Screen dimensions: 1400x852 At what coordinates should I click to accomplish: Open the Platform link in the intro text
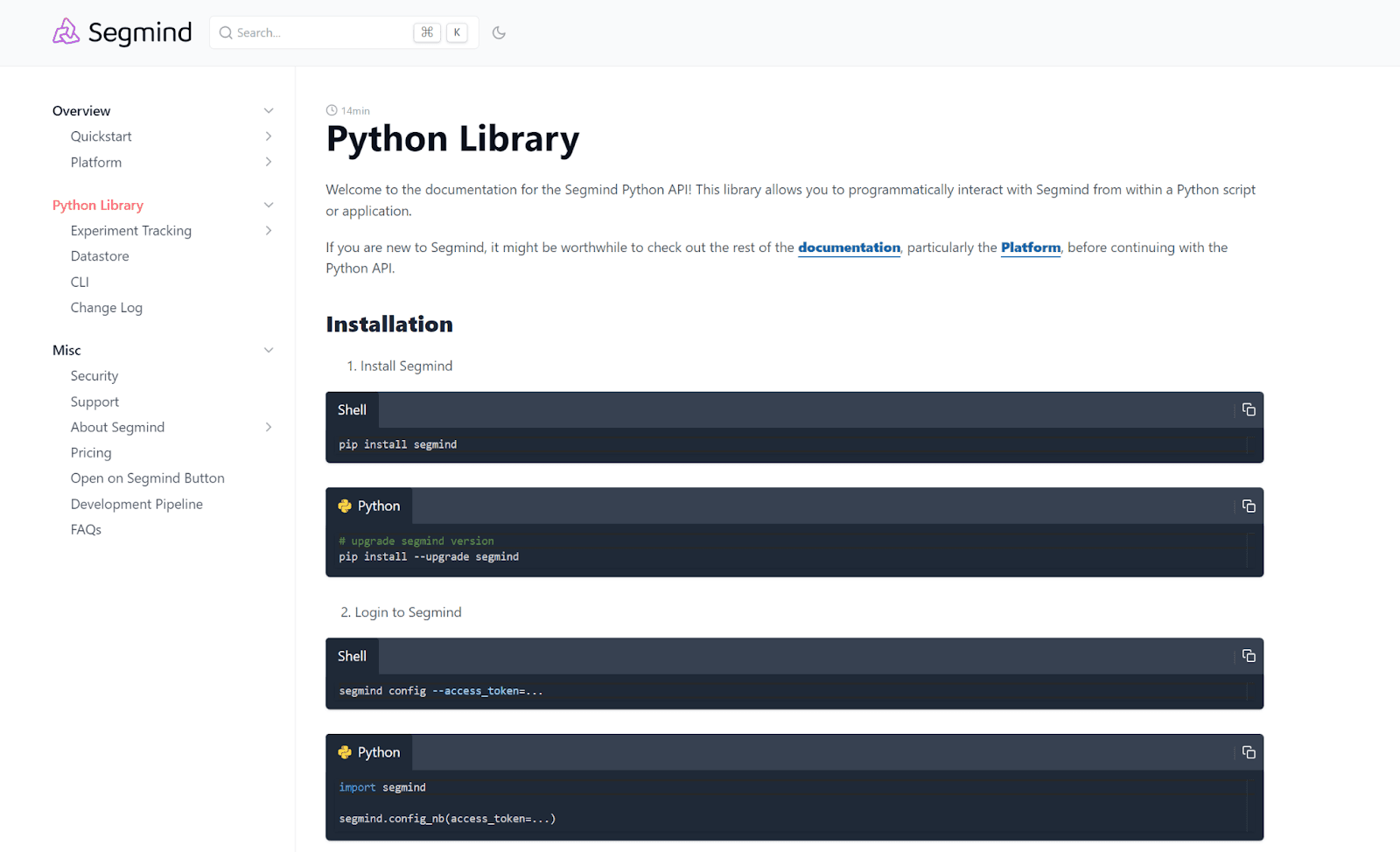pyautogui.click(x=1030, y=248)
